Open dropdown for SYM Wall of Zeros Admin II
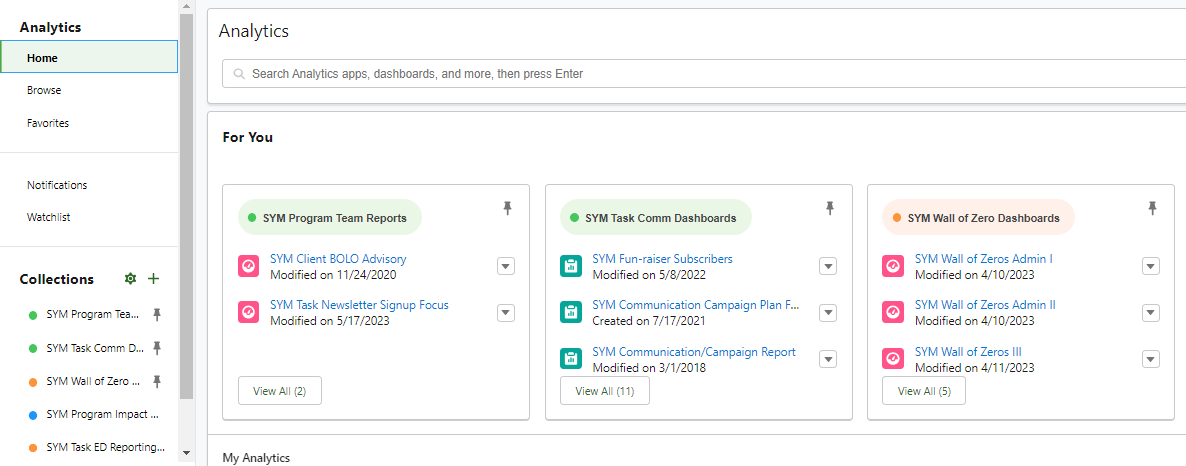This screenshot has width=1186, height=466. [x=1150, y=312]
